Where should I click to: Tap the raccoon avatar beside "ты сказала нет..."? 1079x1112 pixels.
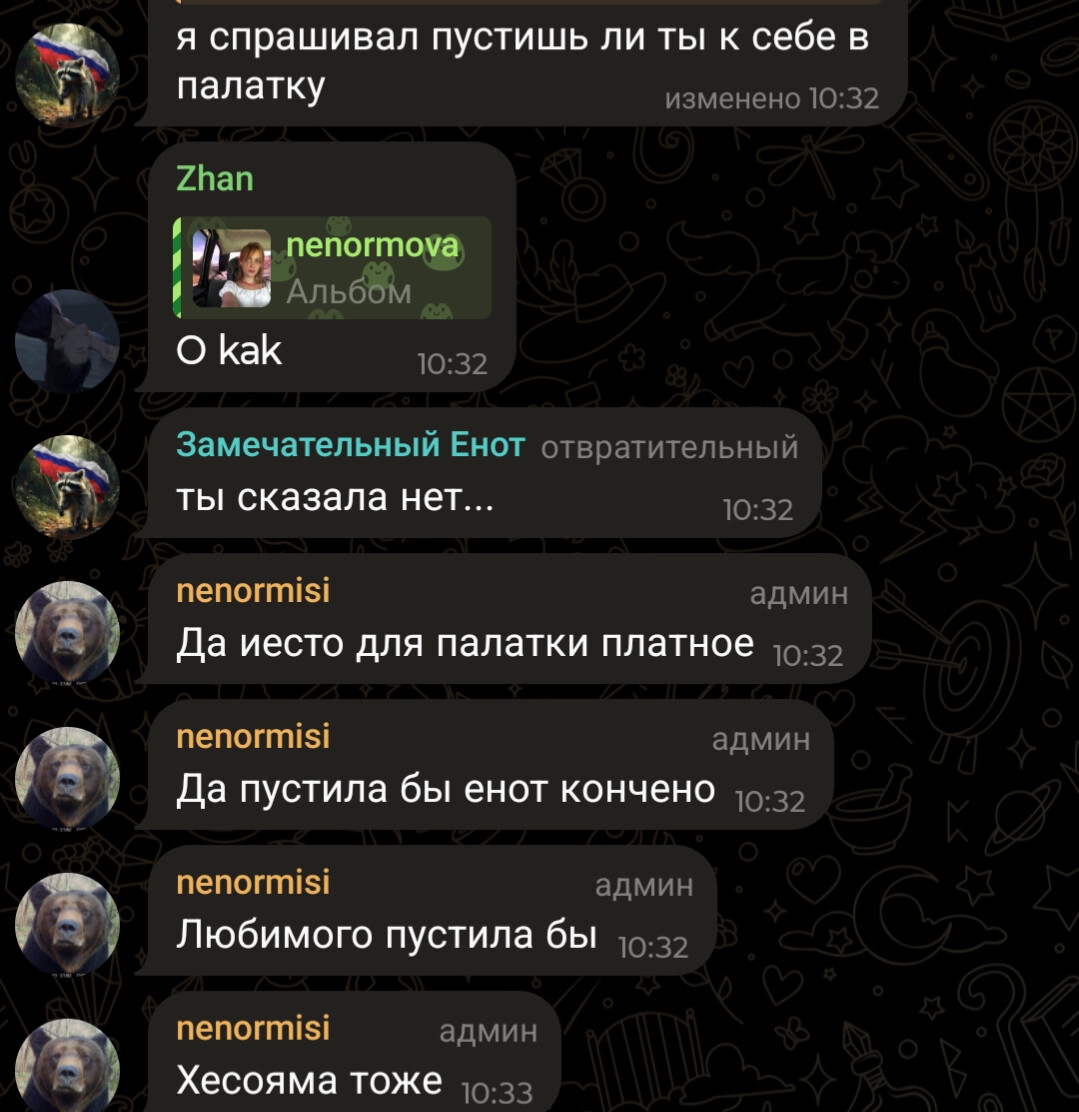67,487
